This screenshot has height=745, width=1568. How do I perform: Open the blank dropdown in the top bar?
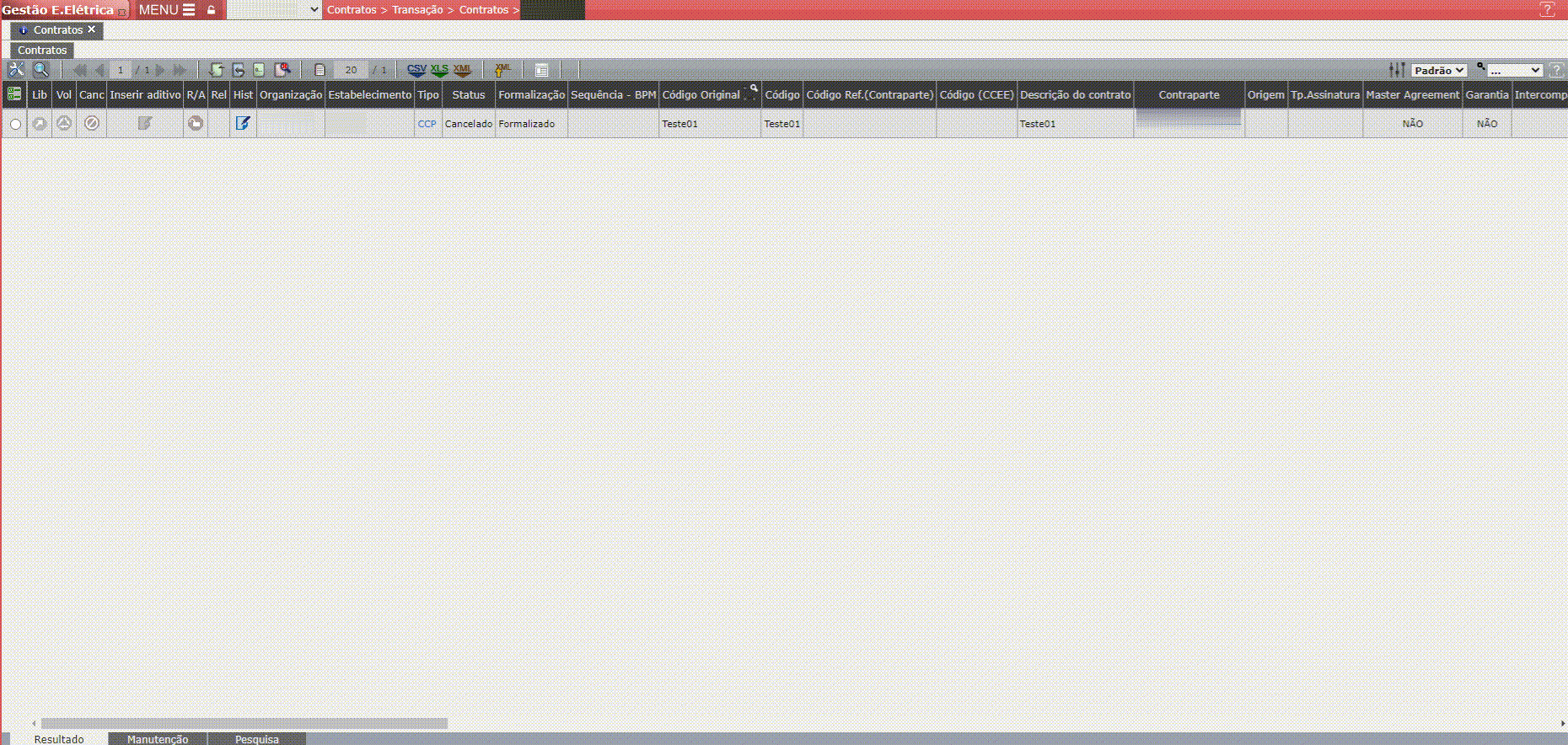pos(274,10)
